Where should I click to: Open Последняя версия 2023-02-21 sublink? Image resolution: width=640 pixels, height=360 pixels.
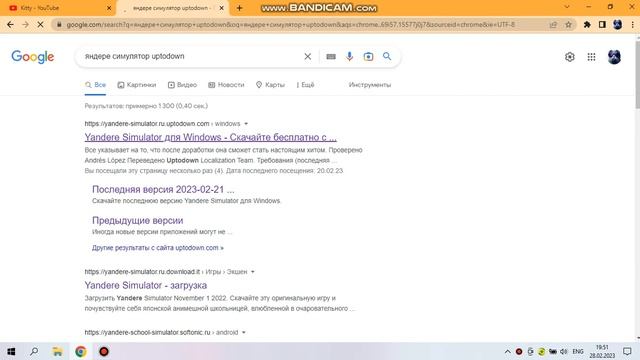click(x=163, y=189)
